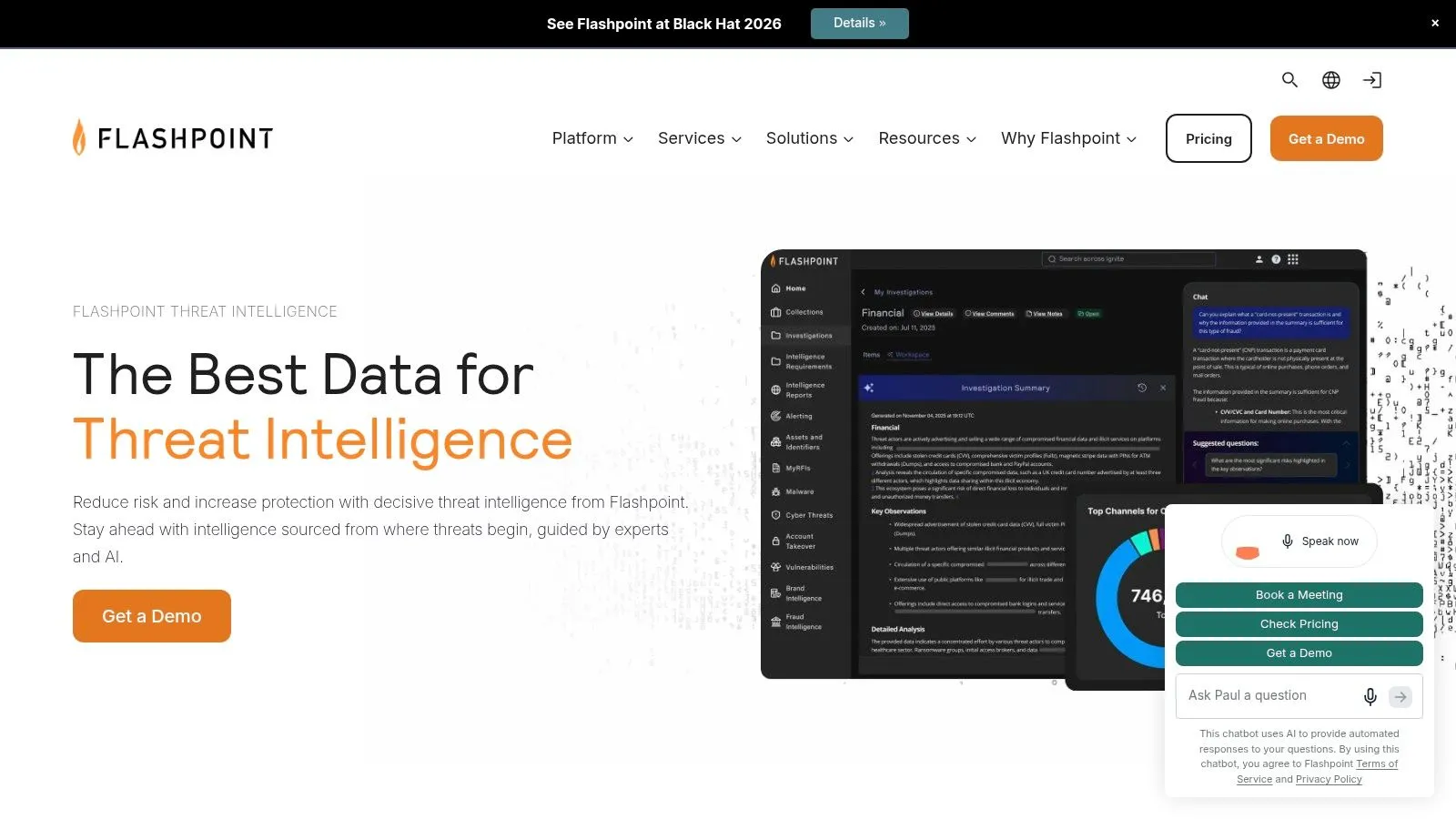Open the language globe icon
1456x819 pixels.
[1331, 80]
